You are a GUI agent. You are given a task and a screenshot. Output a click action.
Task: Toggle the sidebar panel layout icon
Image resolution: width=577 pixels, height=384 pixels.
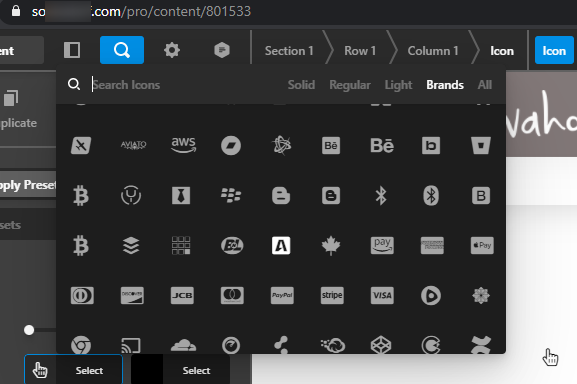click(72, 50)
